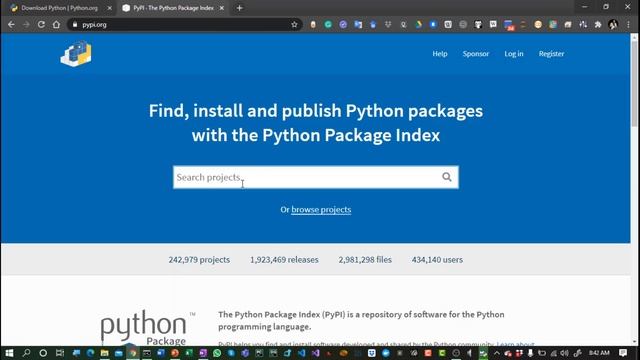Open Dropbox from the taskbar

(372, 353)
